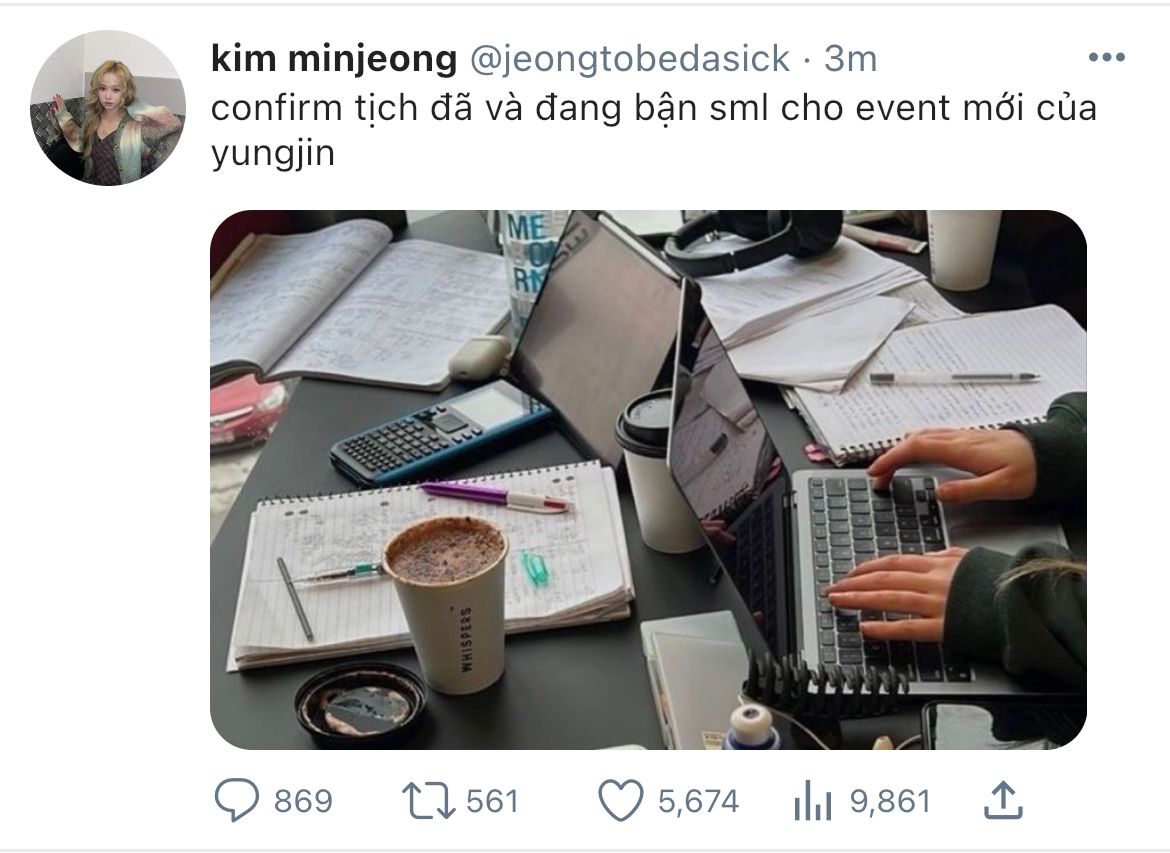Open the view analytics bar chart icon

pos(813,801)
